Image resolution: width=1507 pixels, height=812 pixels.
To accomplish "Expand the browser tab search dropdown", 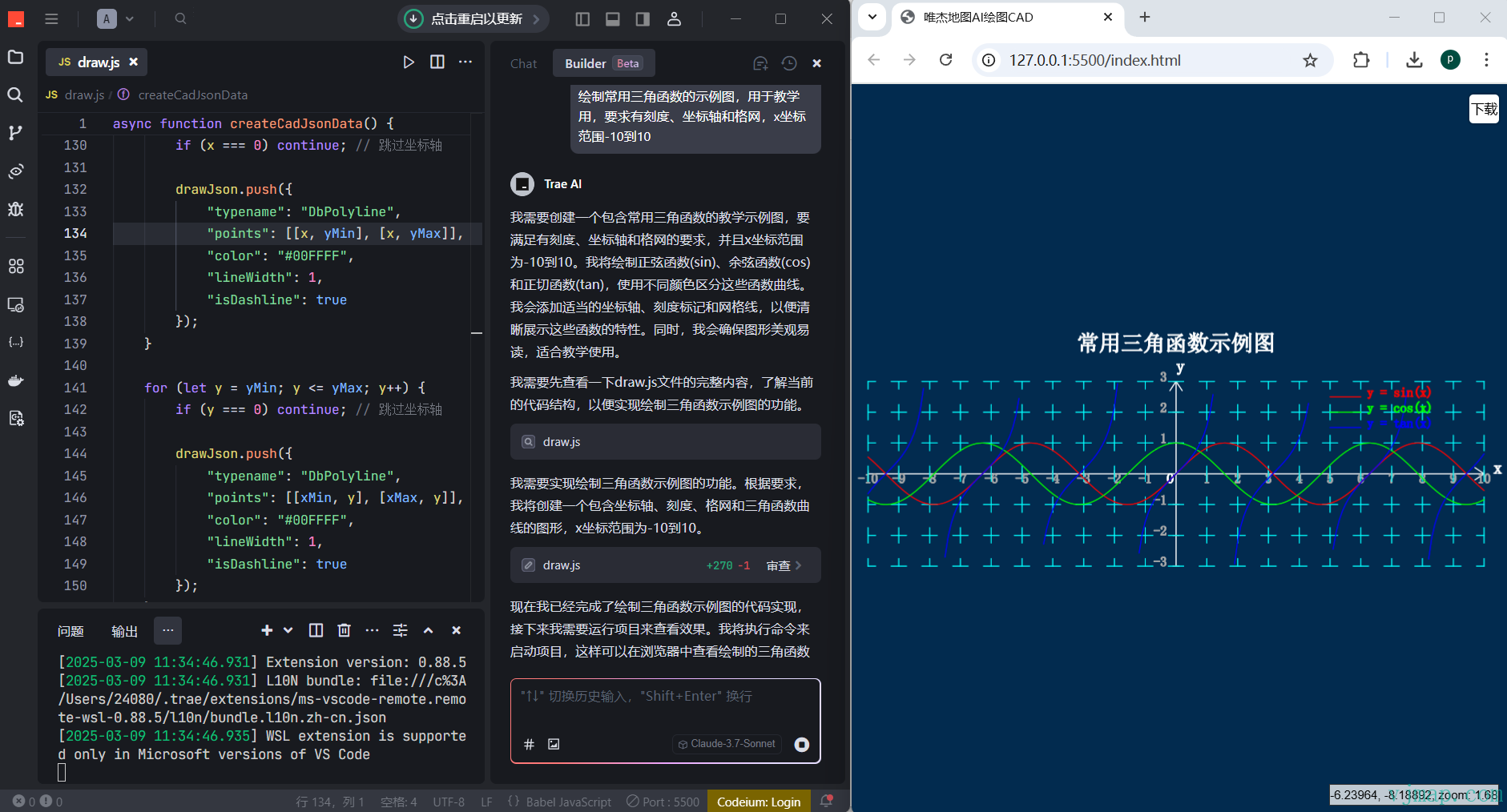I will click(x=872, y=17).
